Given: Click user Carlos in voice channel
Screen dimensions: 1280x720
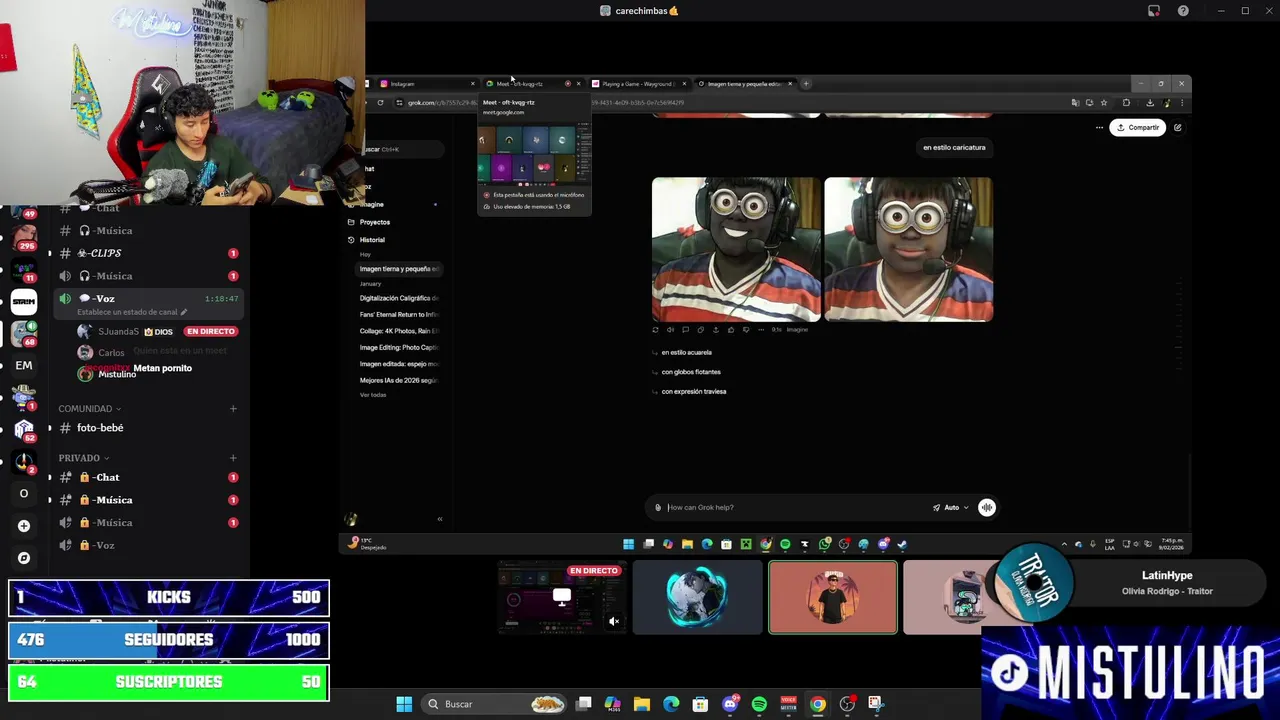Looking at the screenshot, I should tap(111, 352).
